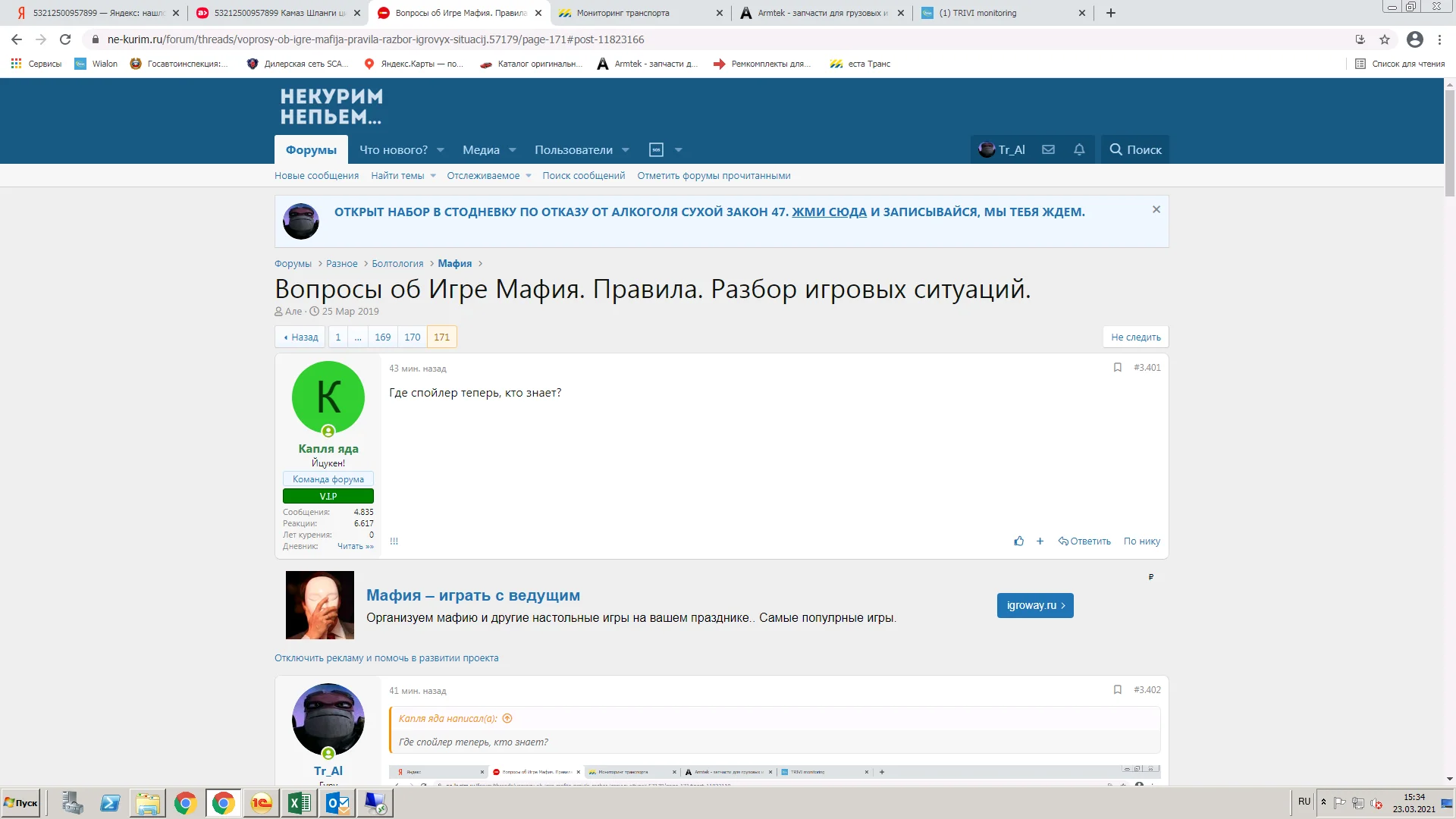Switch to the Мониторинг транспорта browser tab
The height and width of the screenshot is (819, 1456).
(x=622, y=13)
